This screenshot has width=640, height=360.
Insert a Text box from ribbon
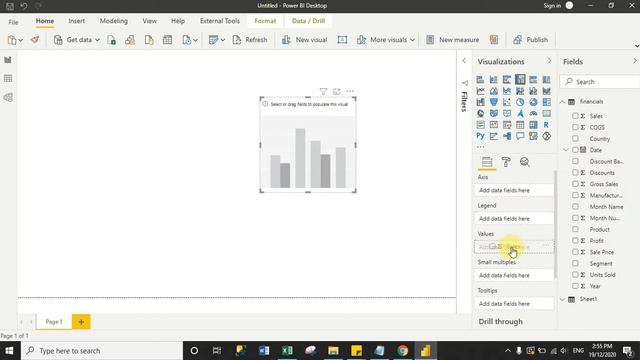coord(342,40)
